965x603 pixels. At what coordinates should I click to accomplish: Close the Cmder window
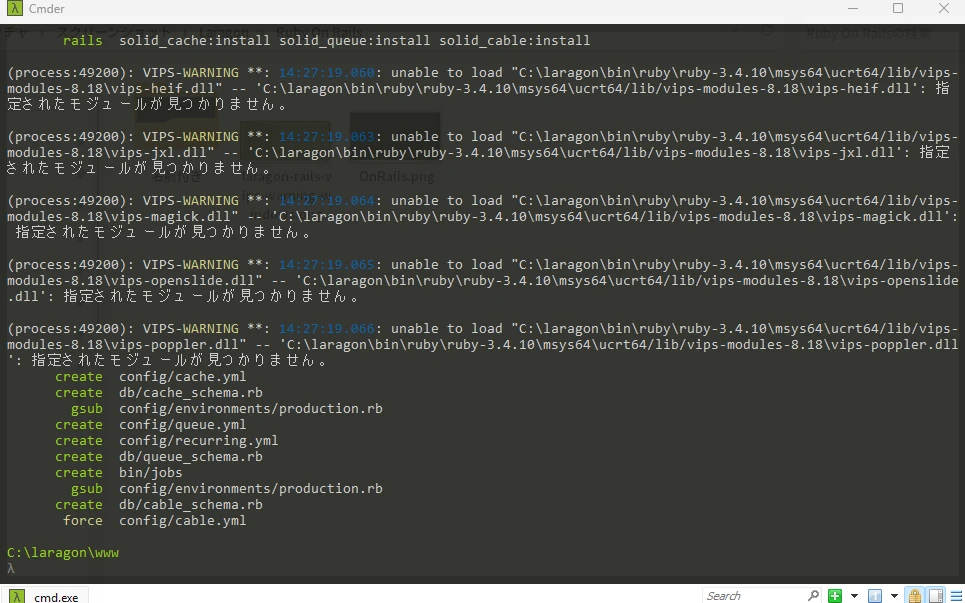click(x=943, y=9)
